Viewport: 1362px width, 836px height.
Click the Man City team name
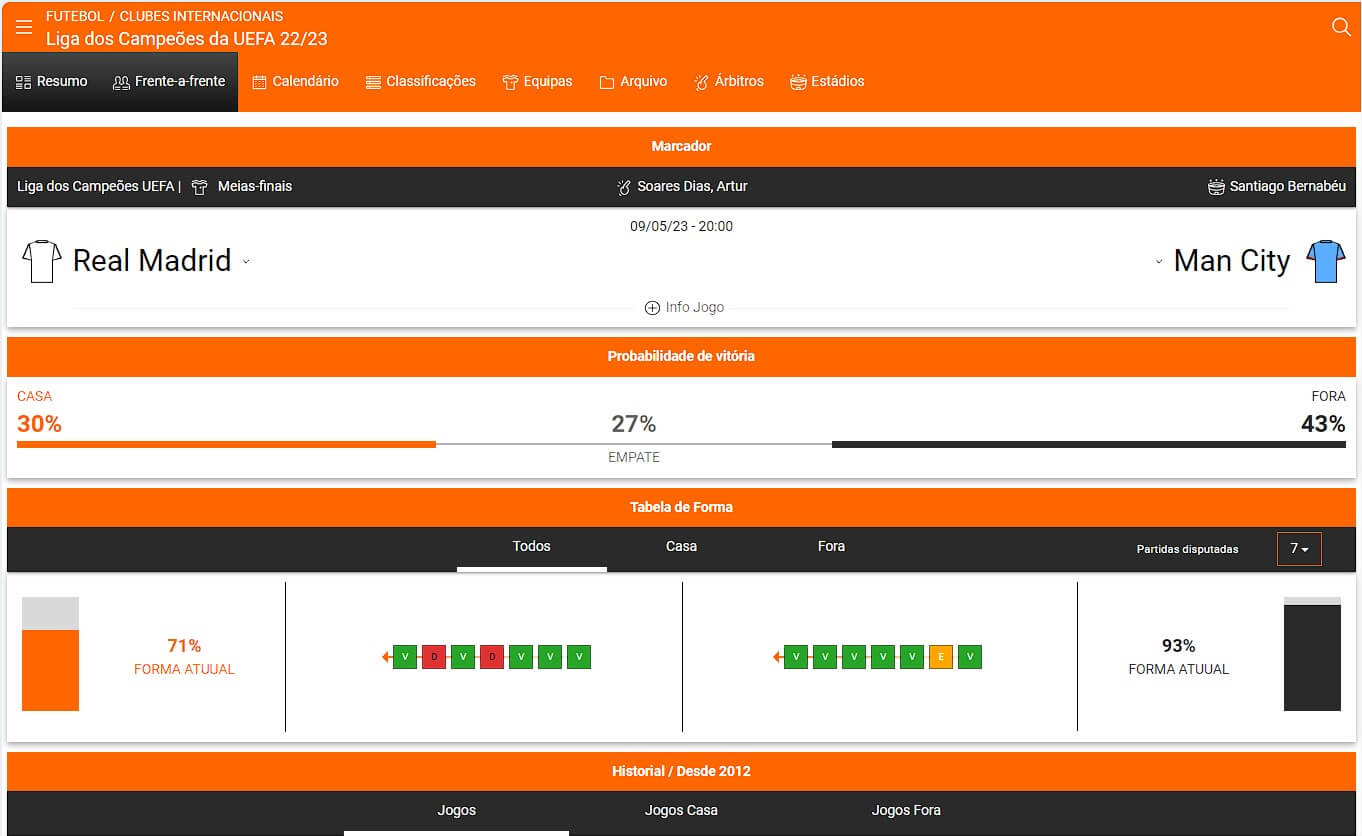pos(1232,261)
